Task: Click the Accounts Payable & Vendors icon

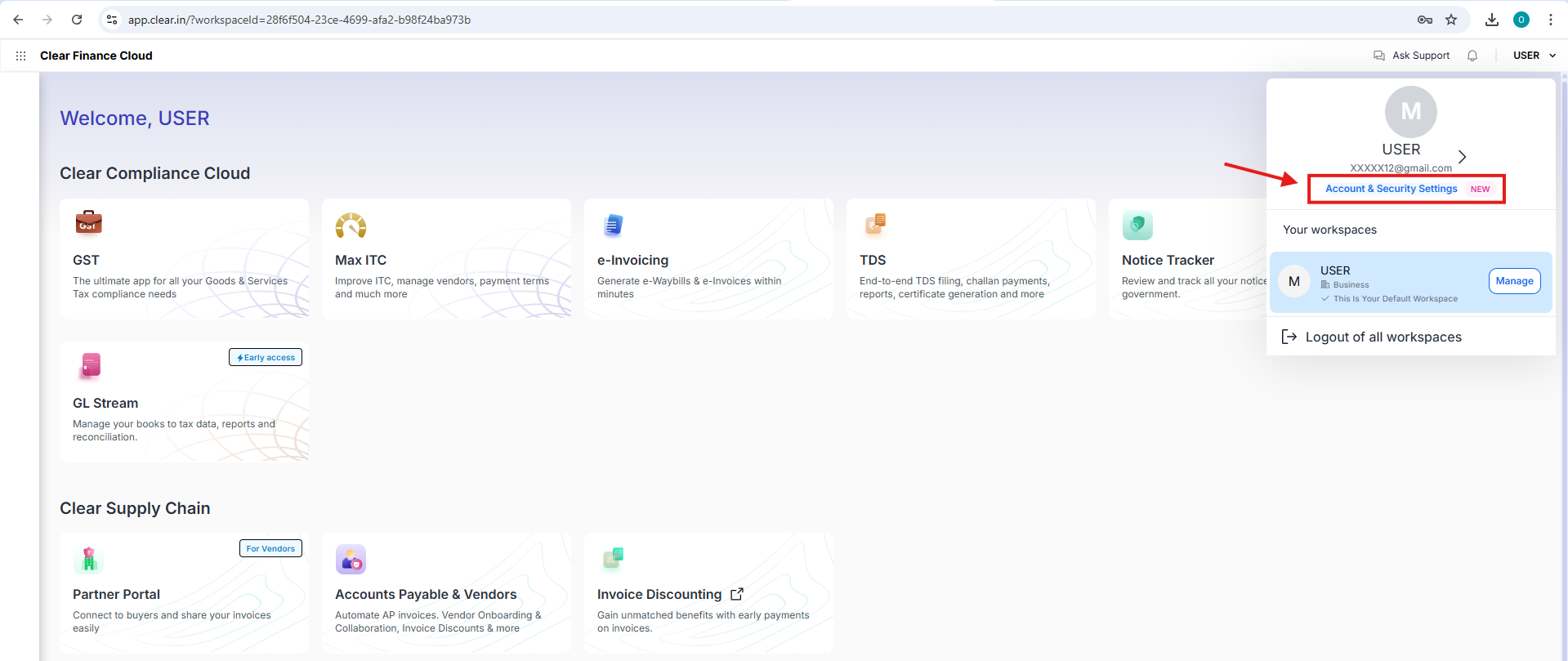Action: (351, 560)
